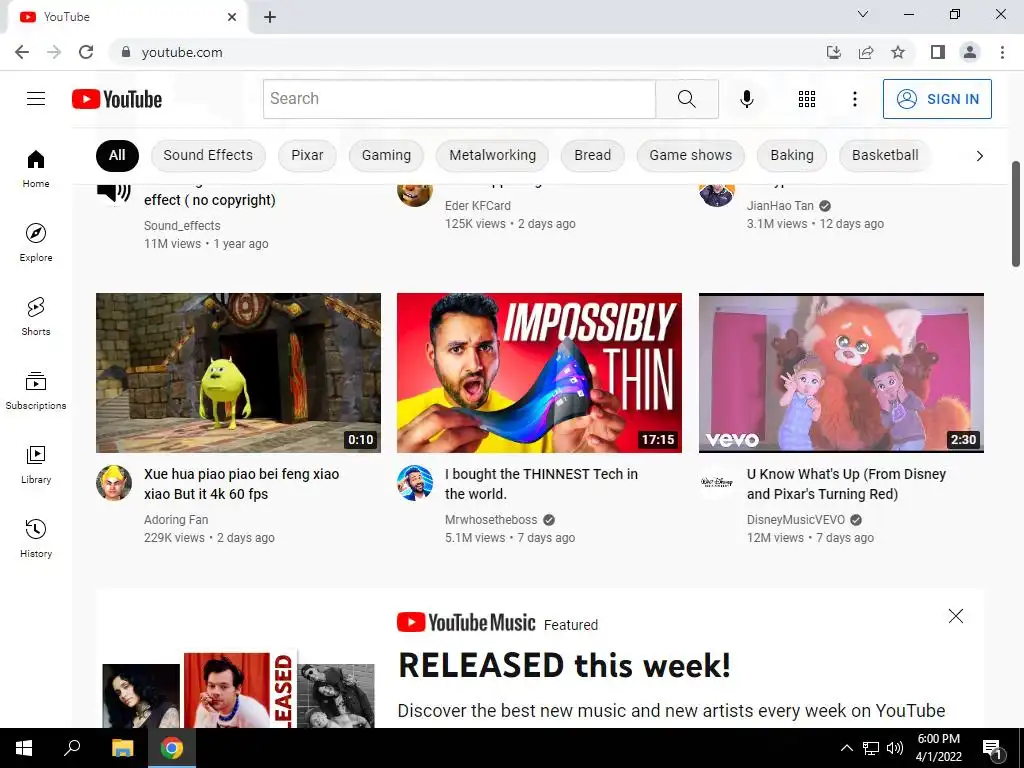Dismiss the YouTube Music featured banner
The image size is (1024, 768).
click(955, 616)
